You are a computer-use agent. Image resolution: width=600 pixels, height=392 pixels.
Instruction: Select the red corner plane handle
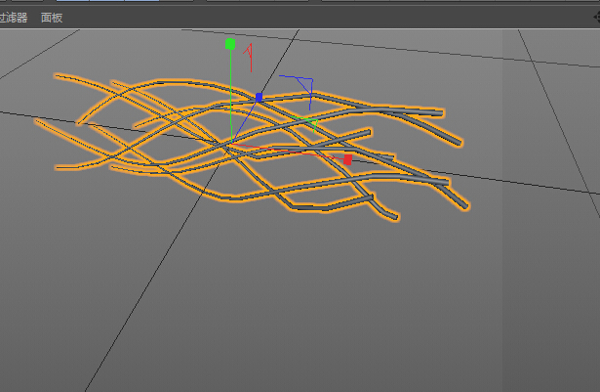pos(249,57)
